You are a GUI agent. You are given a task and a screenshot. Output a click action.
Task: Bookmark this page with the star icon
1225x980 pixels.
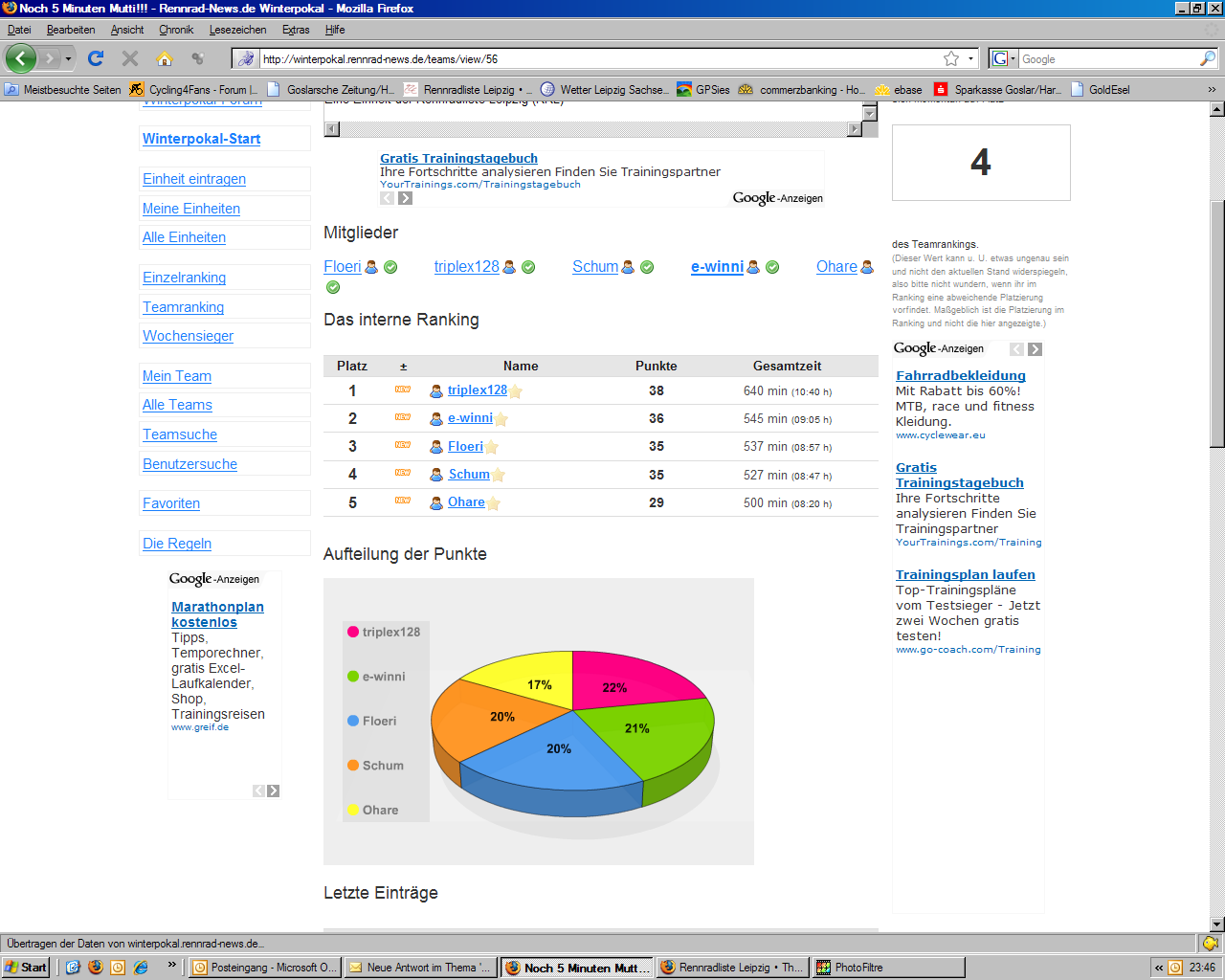(950, 58)
